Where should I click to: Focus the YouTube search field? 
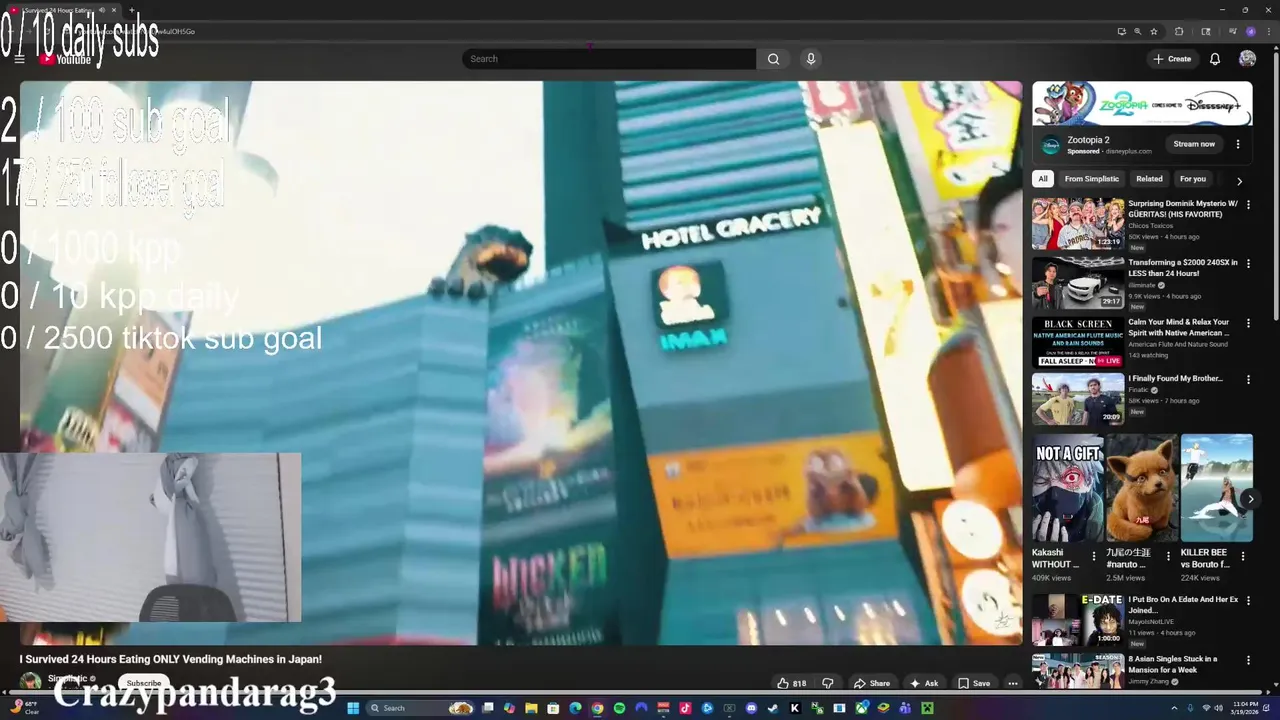(x=609, y=59)
